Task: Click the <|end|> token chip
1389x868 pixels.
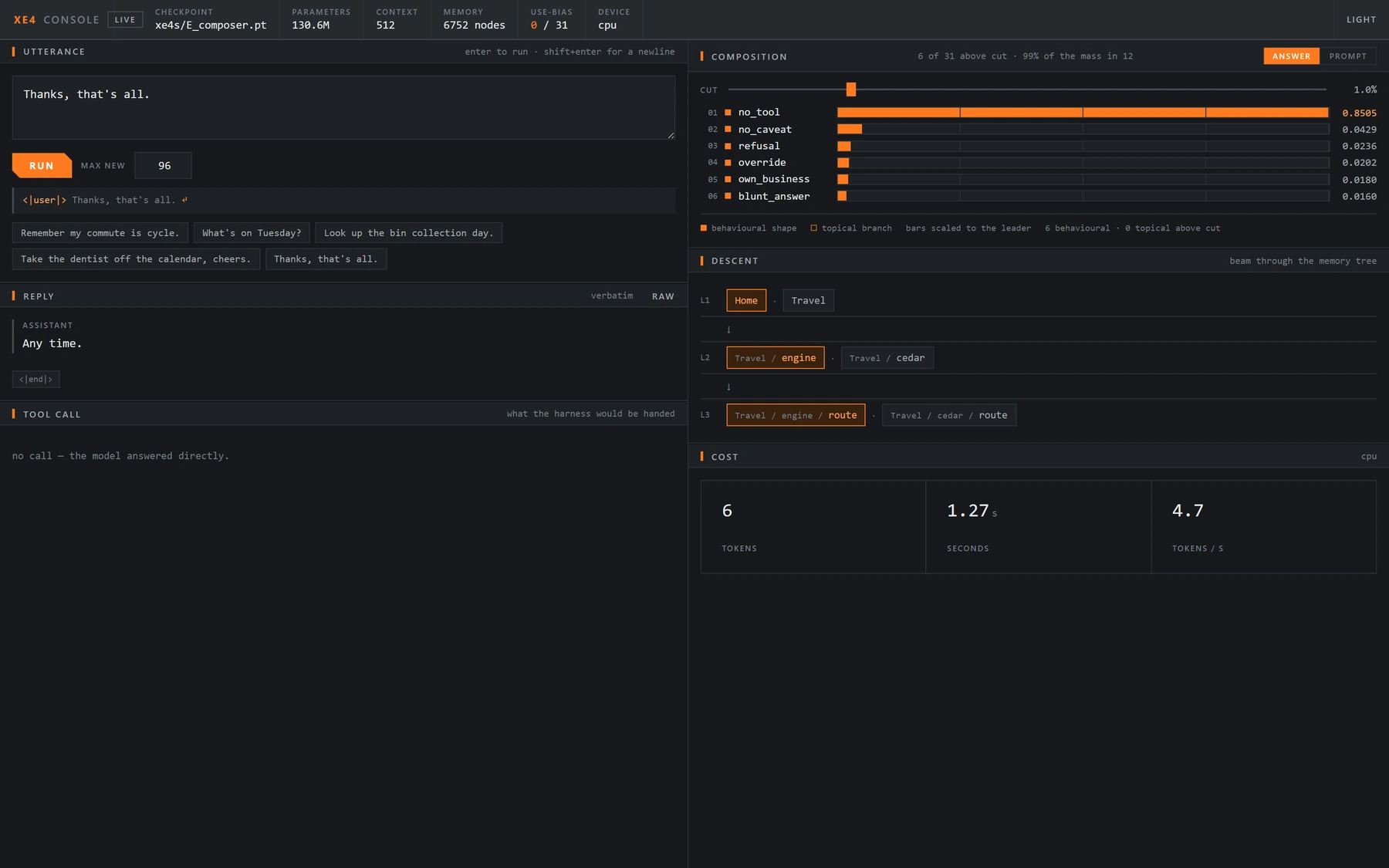Action: [36, 380]
